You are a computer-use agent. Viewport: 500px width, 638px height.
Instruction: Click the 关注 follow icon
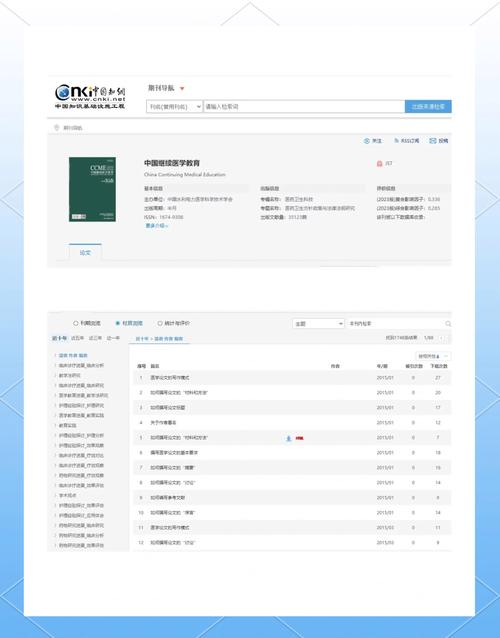(x=367, y=141)
